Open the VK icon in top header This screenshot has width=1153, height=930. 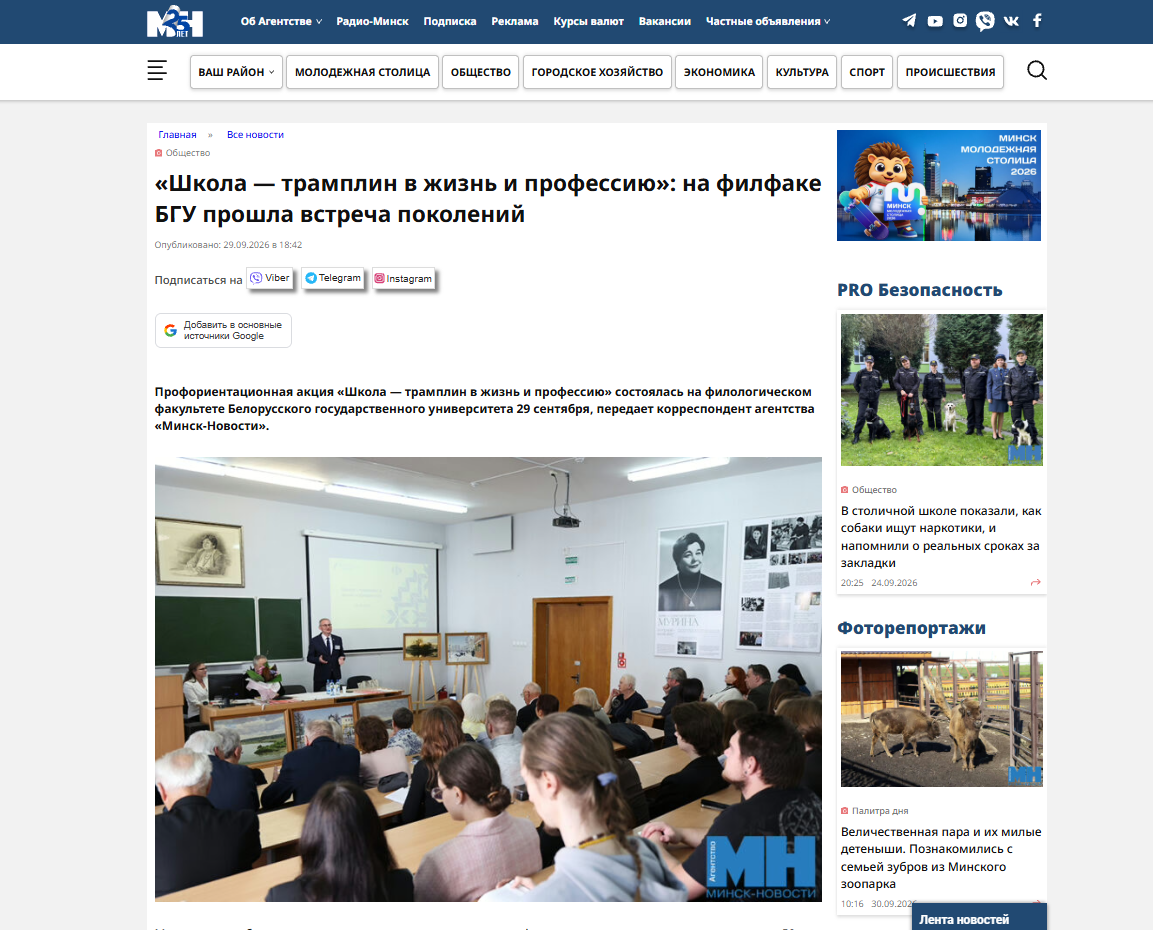pos(1011,21)
